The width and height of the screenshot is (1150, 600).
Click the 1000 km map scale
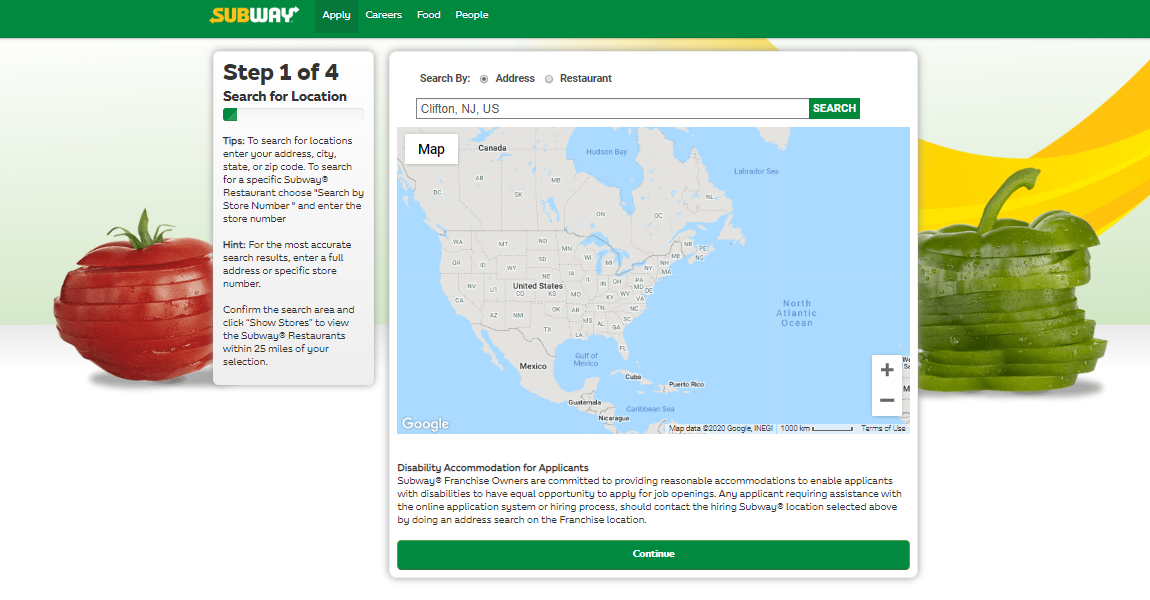coord(816,428)
